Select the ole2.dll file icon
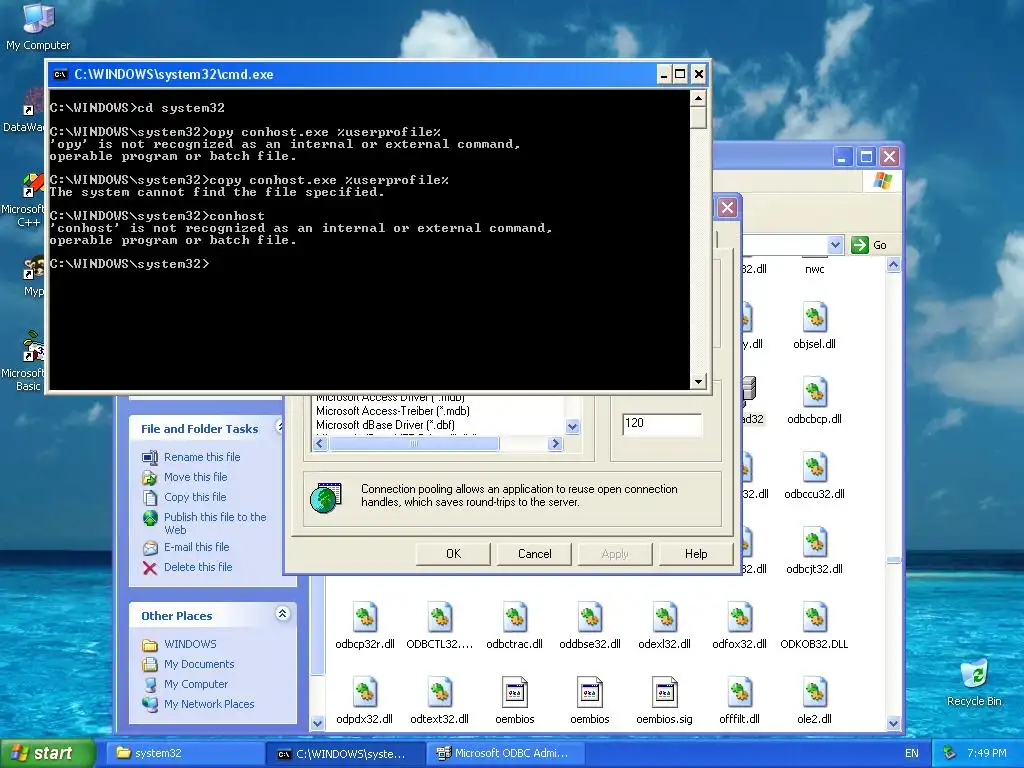This screenshot has height=768, width=1024. [x=814, y=693]
